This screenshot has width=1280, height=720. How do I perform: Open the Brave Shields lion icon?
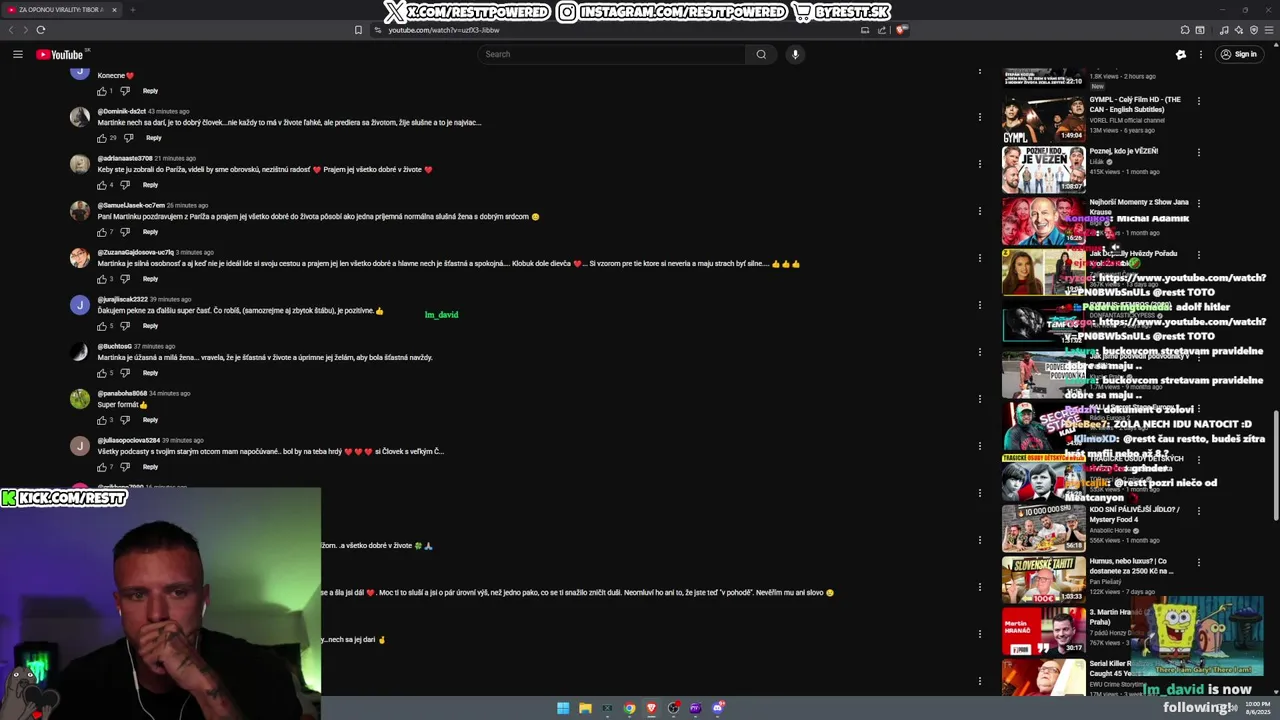pos(901,30)
